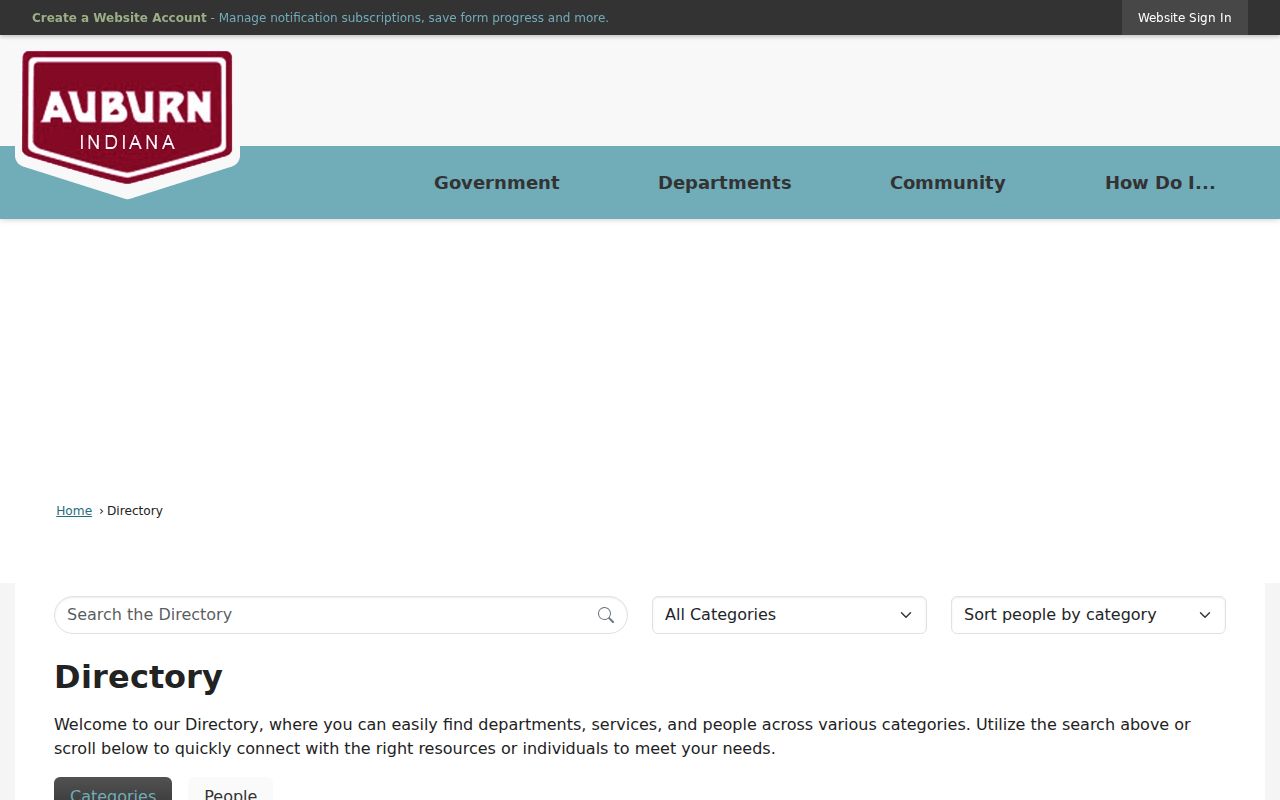Screen dimensions: 1280x800
Task: Click the Directory page heading
Action: (138, 677)
